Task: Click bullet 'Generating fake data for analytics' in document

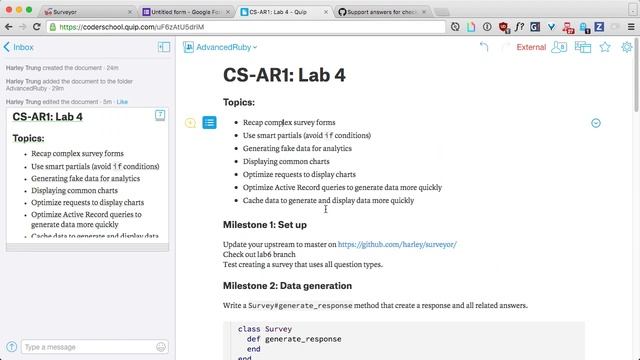Action: point(297,149)
